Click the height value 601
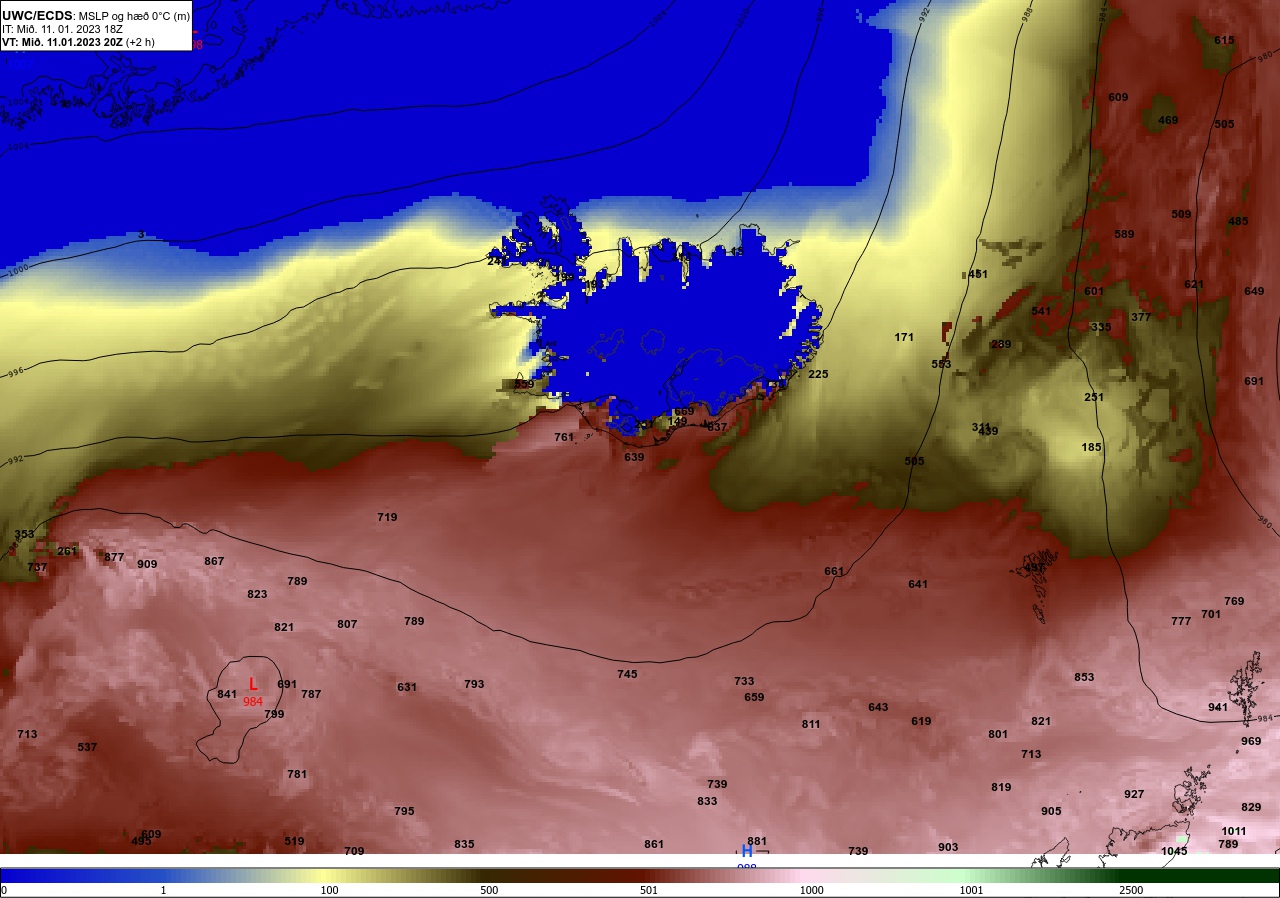Image resolution: width=1280 pixels, height=898 pixels. click(1094, 291)
